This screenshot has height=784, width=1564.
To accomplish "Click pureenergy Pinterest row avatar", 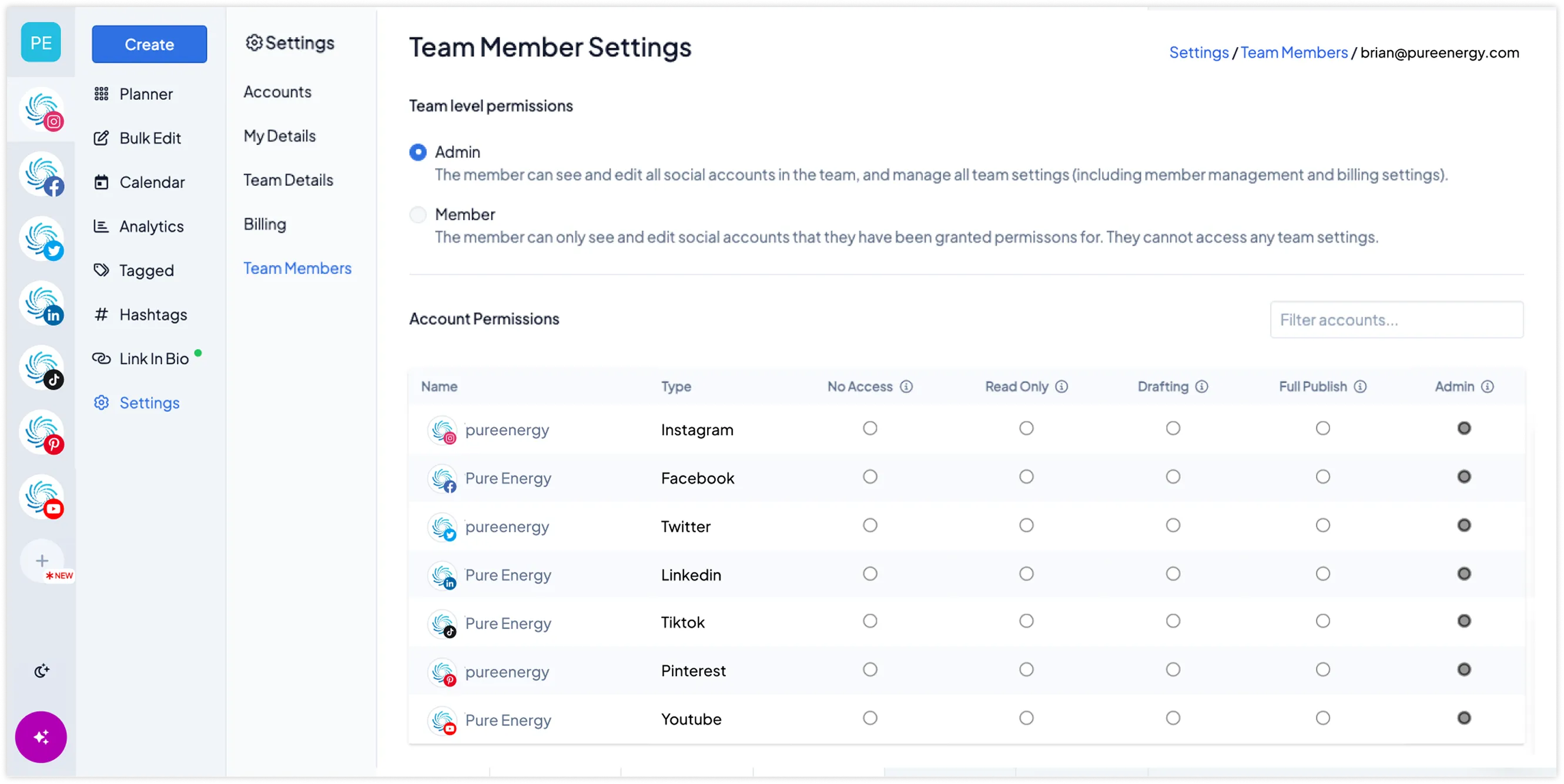I will (443, 672).
